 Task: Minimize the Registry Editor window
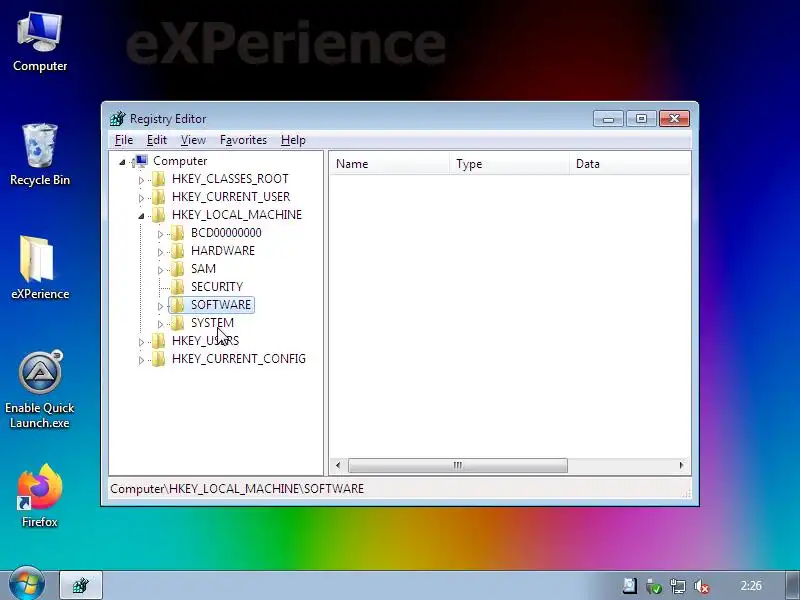608,119
